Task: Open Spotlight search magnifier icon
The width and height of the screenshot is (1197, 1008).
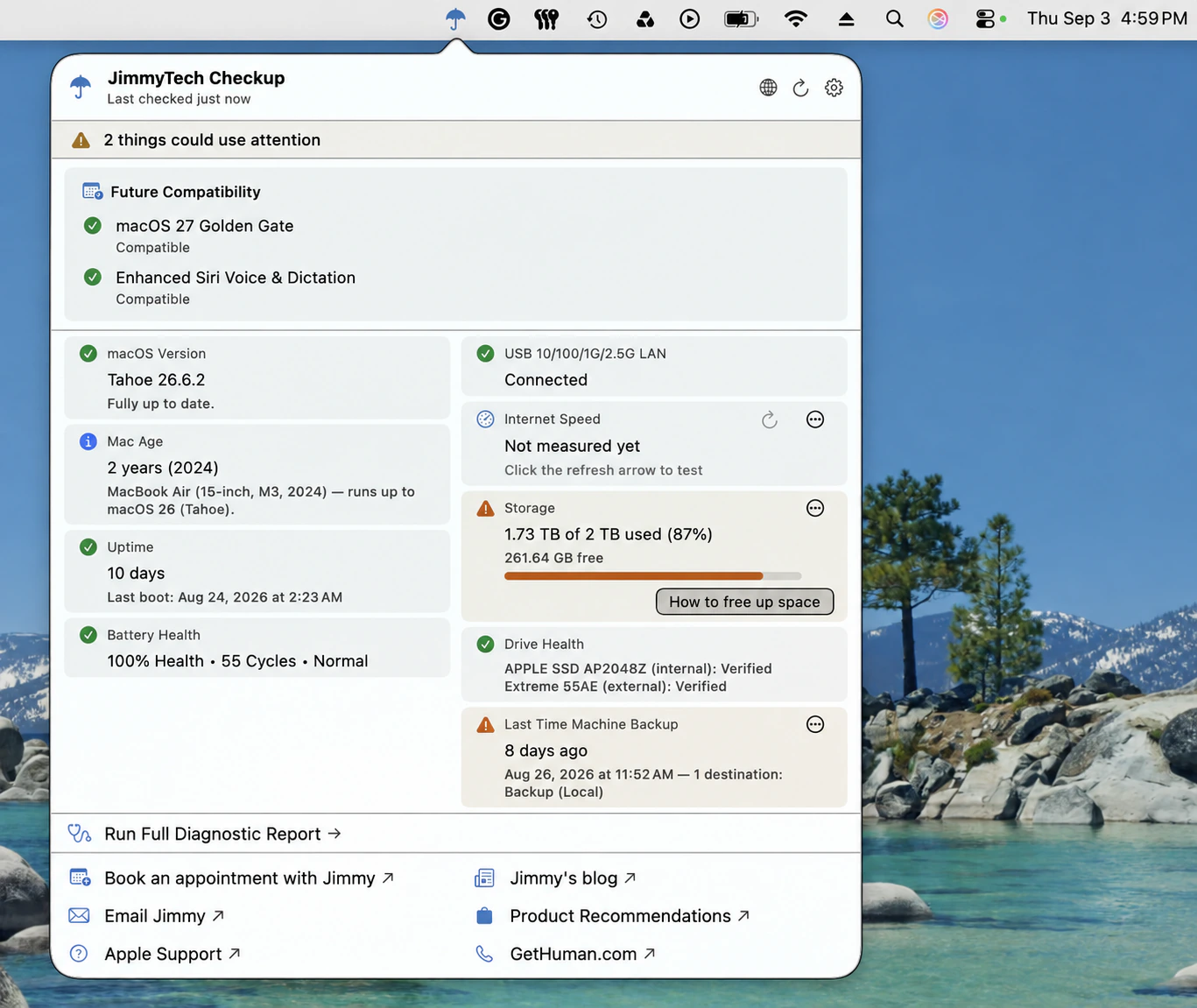Action: tap(894, 18)
